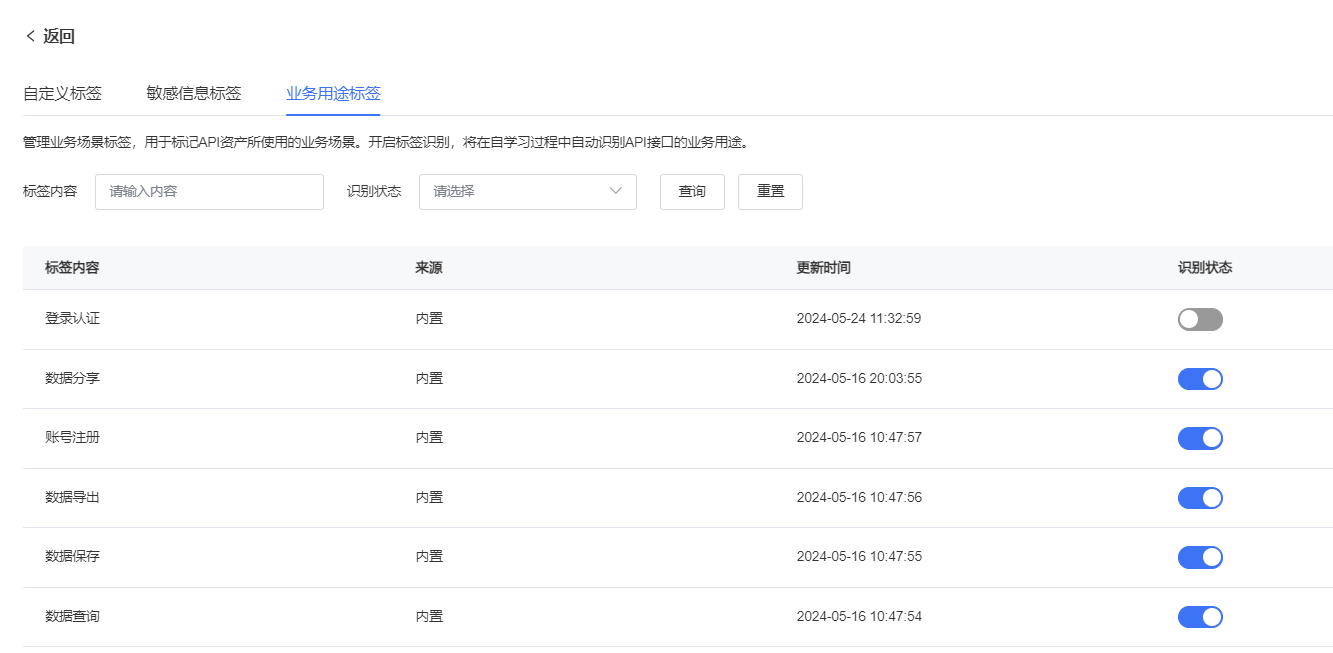This screenshot has width=1333, height=653.
Task: Click the back arrow icon beside 返回
Action: (x=30, y=37)
